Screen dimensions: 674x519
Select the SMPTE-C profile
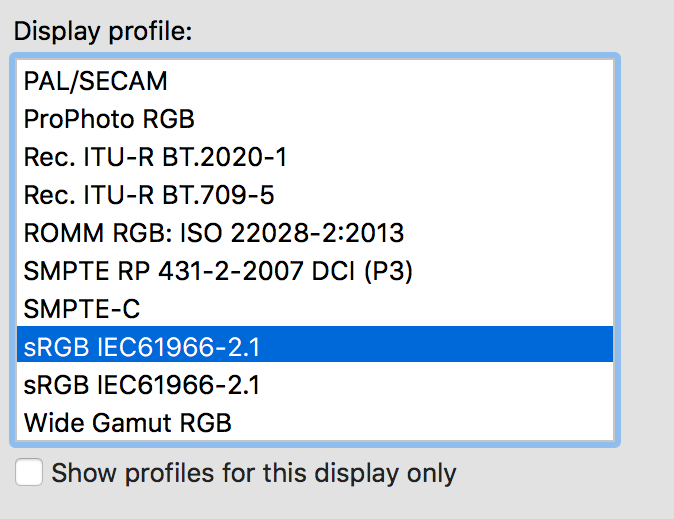pyautogui.click(x=82, y=309)
